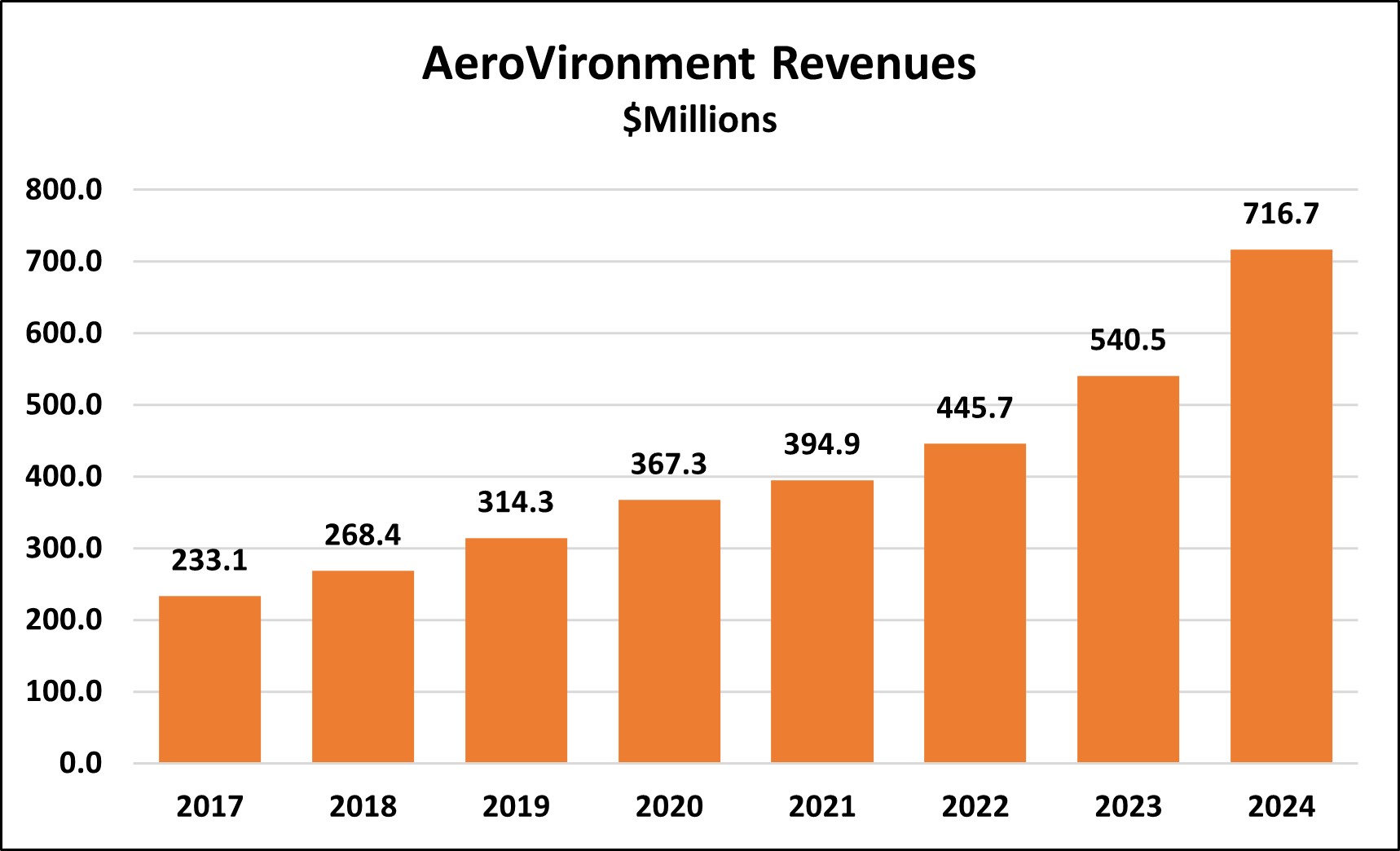
Task: Click the 394.9 value label
Action: (x=822, y=444)
